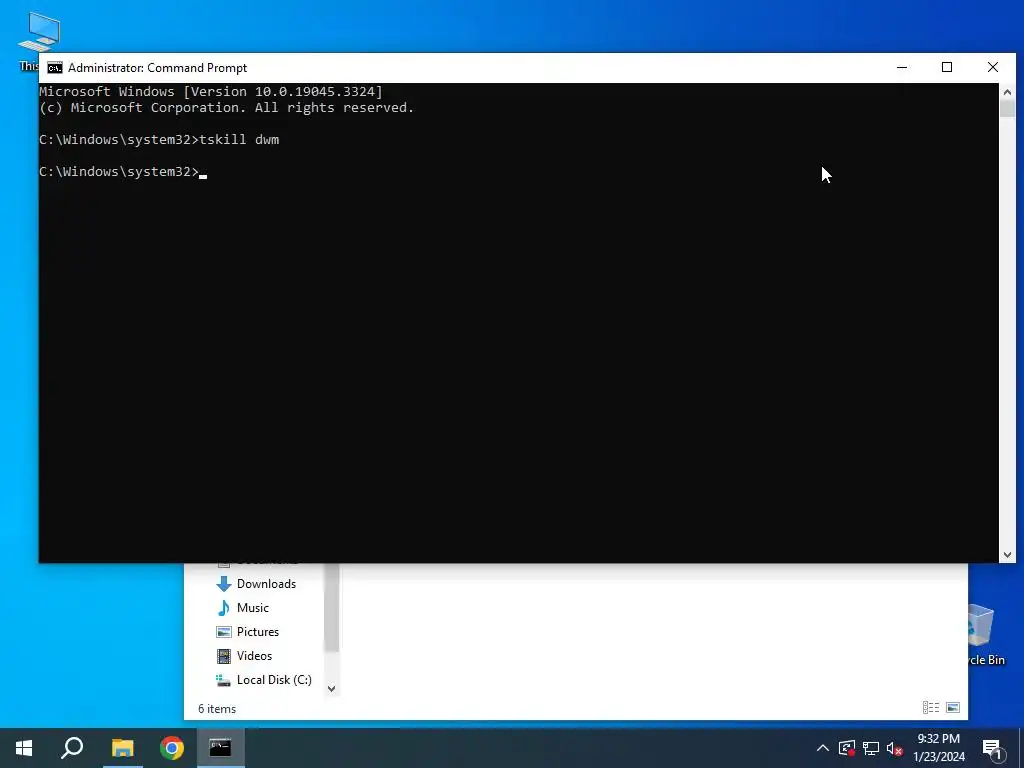Viewport: 1024px width, 768px height.
Task: Click the '6 items' status bar text
Action: click(x=217, y=709)
